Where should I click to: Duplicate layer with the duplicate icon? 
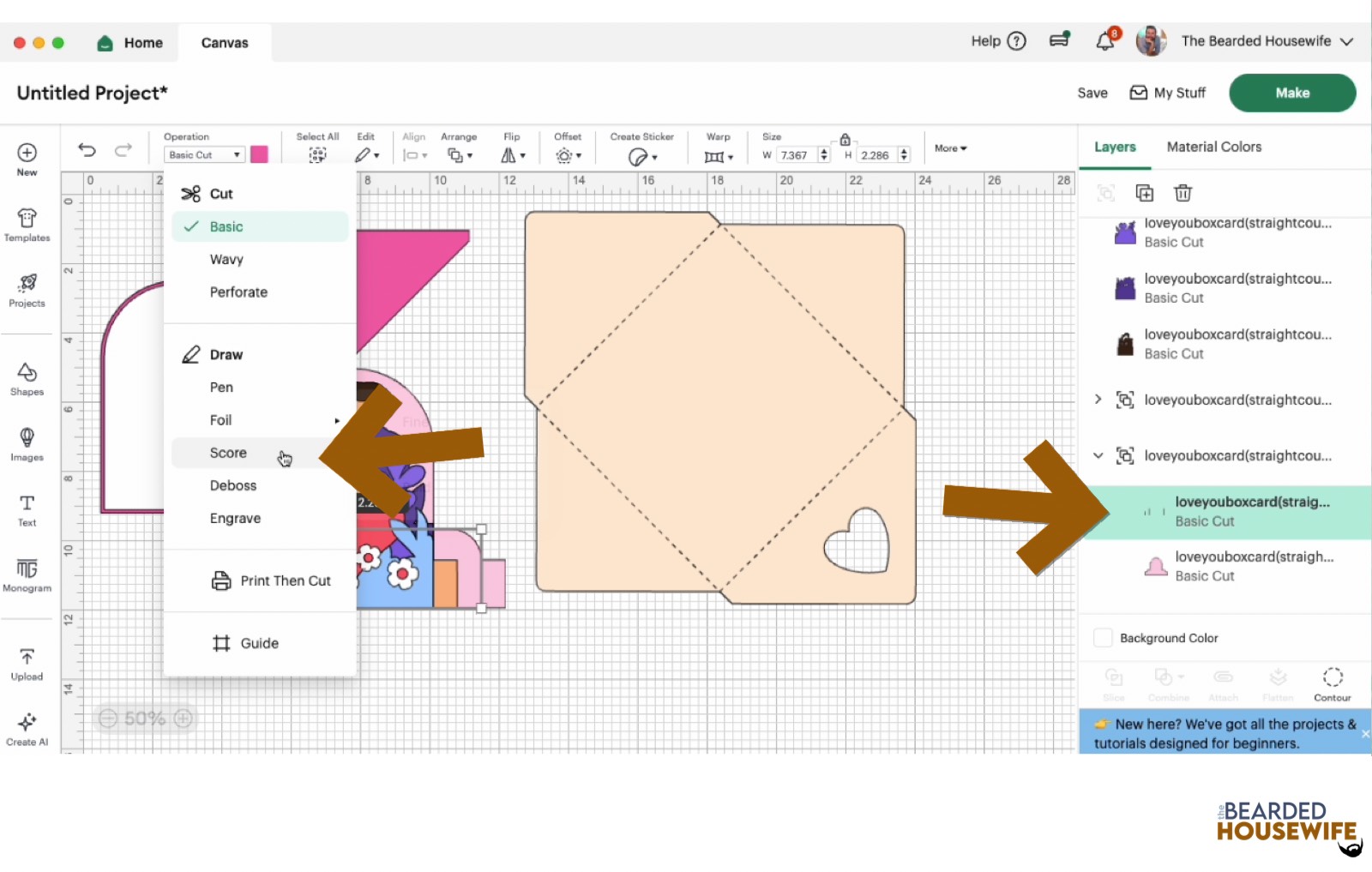[1144, 193]
